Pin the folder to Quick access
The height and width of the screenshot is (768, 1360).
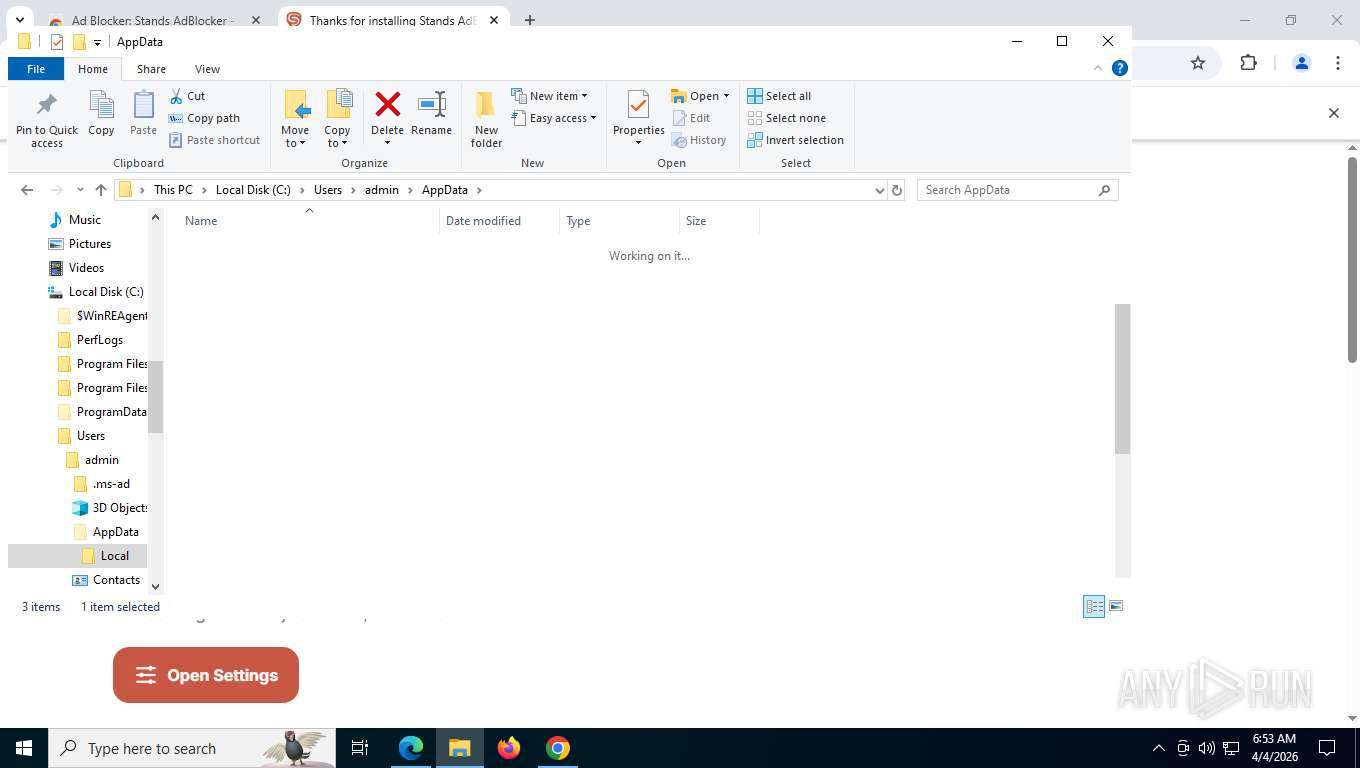point(47,120)
